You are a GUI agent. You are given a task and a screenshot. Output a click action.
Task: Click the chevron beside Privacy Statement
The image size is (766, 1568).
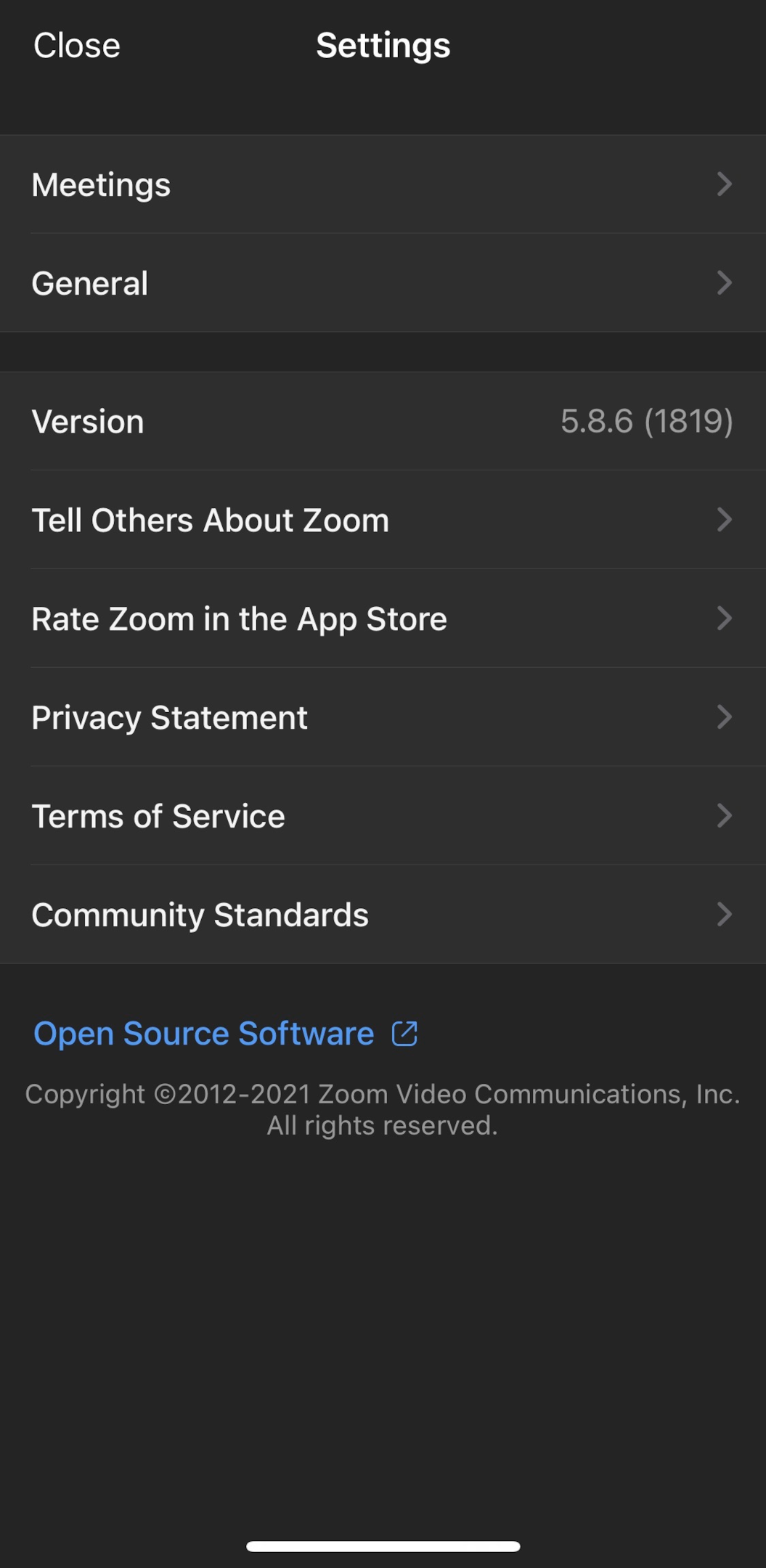pyautogui.click(x=723, y=717)
